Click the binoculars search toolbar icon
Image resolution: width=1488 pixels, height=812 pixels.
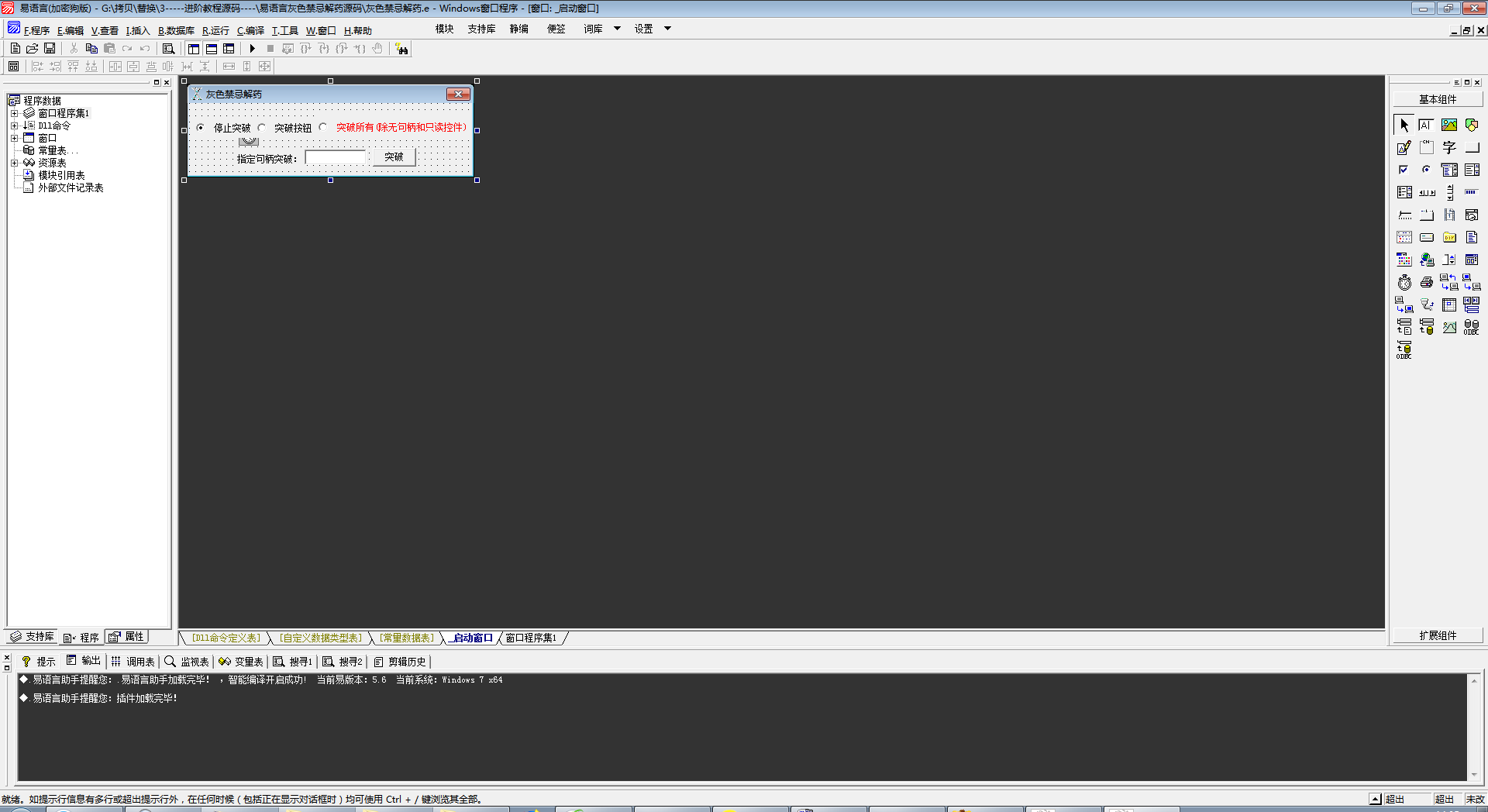click(x=401, y=49)
